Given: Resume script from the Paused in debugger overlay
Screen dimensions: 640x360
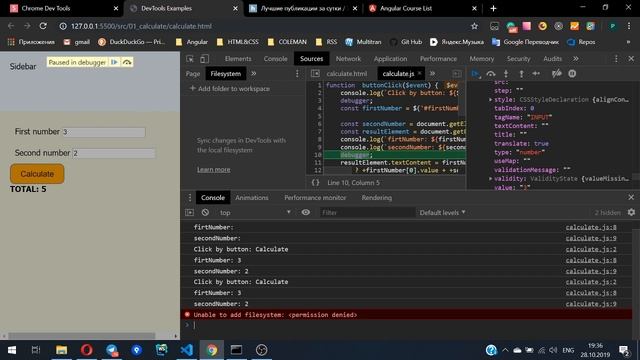Looking at the screenshot, I should coord(114,62).
